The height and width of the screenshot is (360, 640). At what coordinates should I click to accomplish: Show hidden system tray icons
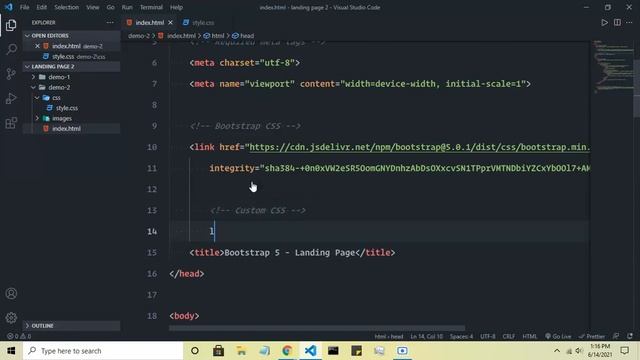coord(556,351)
